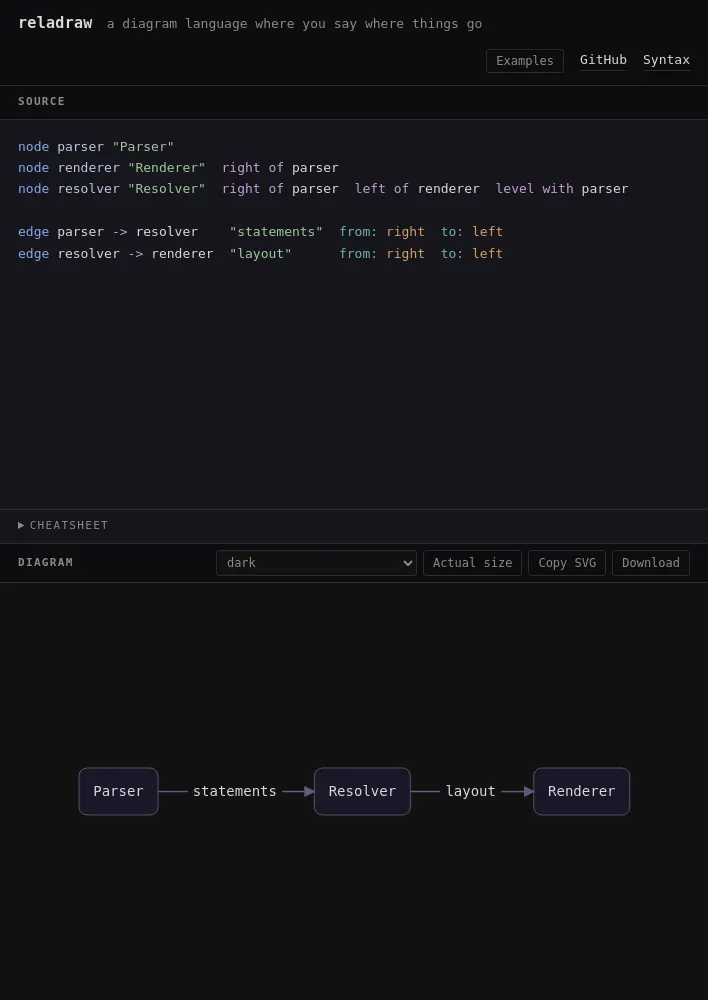Download the diagram
This screenshot has height=1000, width=708.
pos(651,562)
